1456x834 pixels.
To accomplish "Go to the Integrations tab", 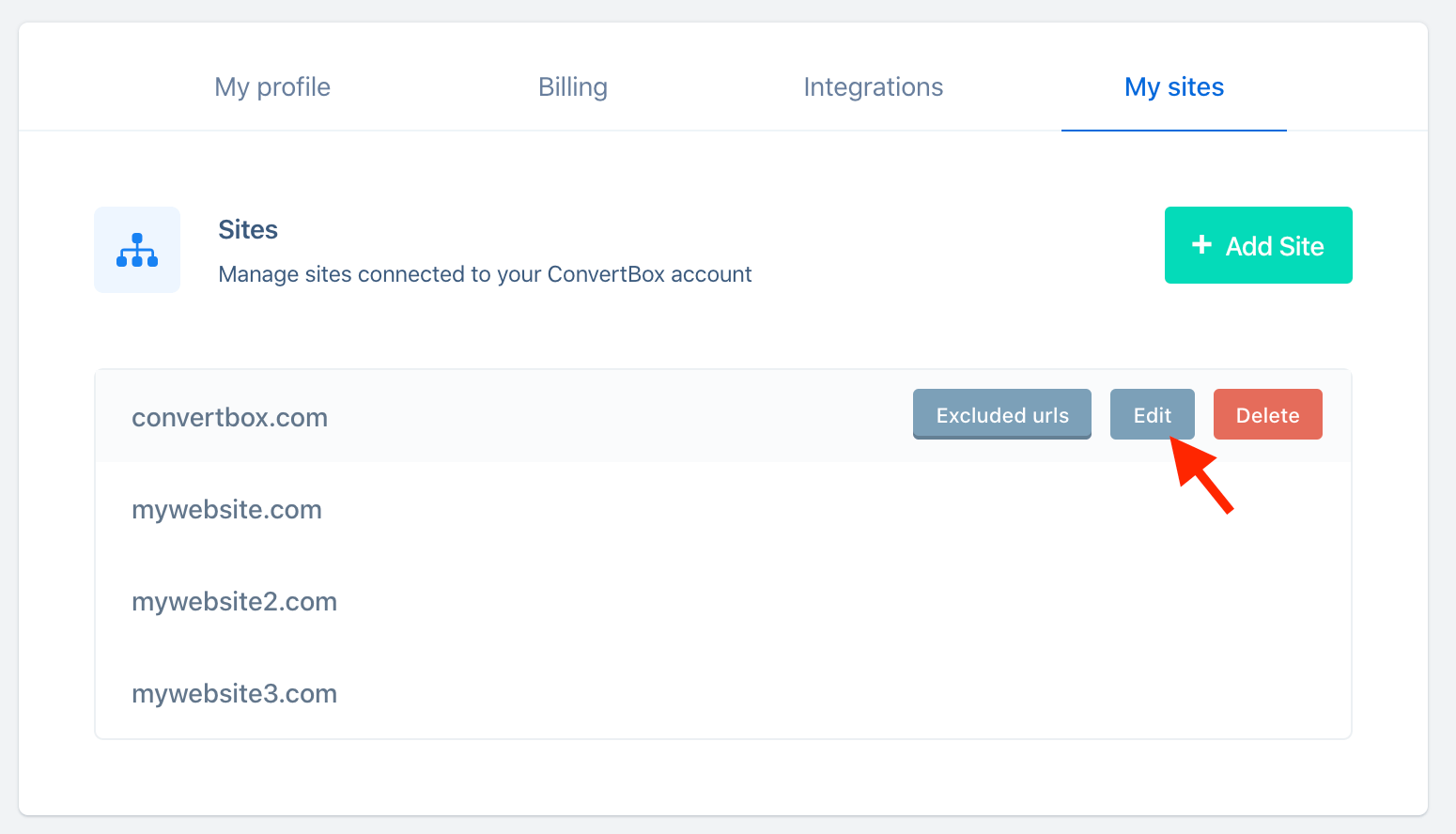I will [874, 87].
